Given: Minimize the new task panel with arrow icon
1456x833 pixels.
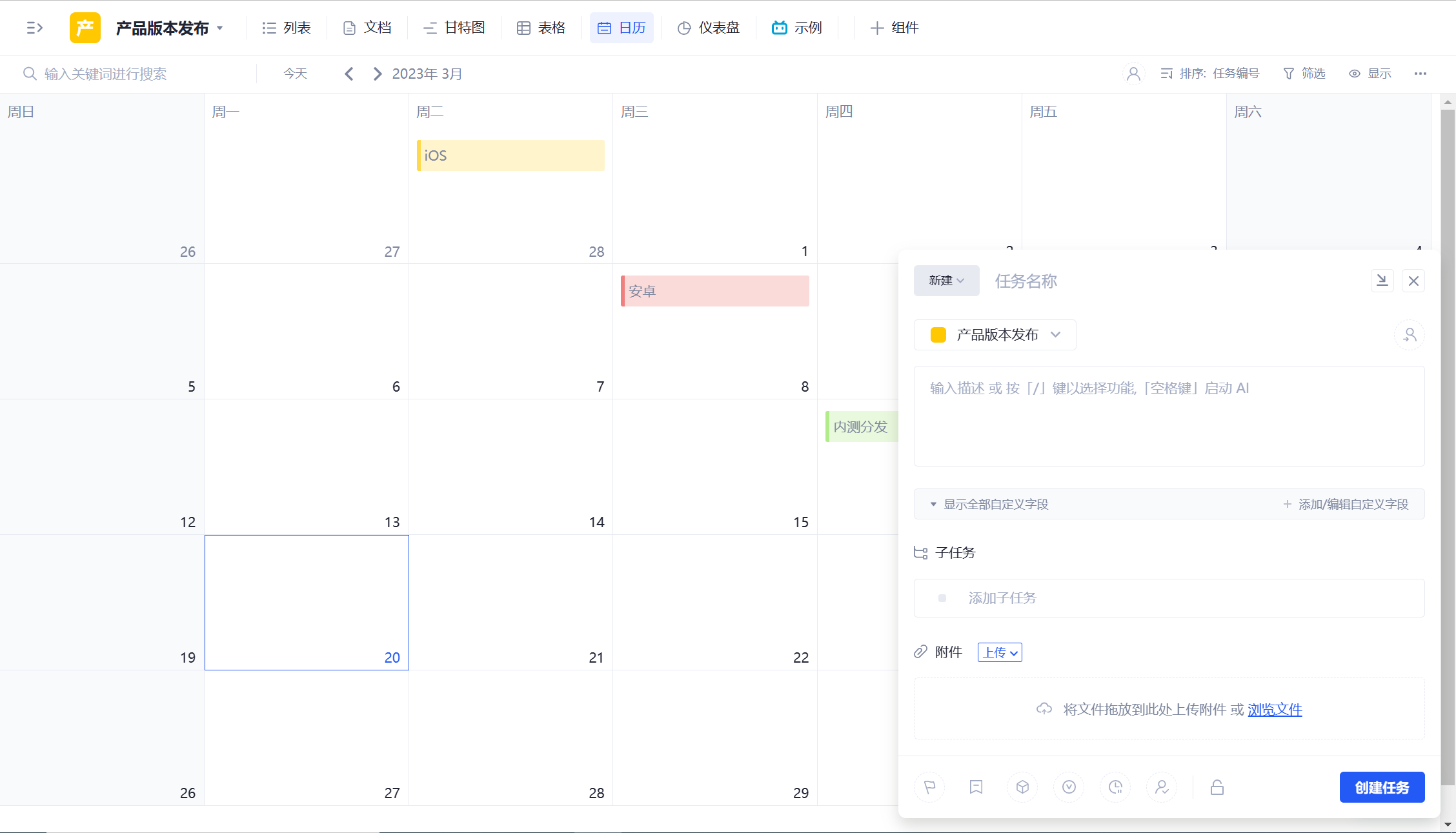Looking at the screenshot, I should tap(1382, 281).
